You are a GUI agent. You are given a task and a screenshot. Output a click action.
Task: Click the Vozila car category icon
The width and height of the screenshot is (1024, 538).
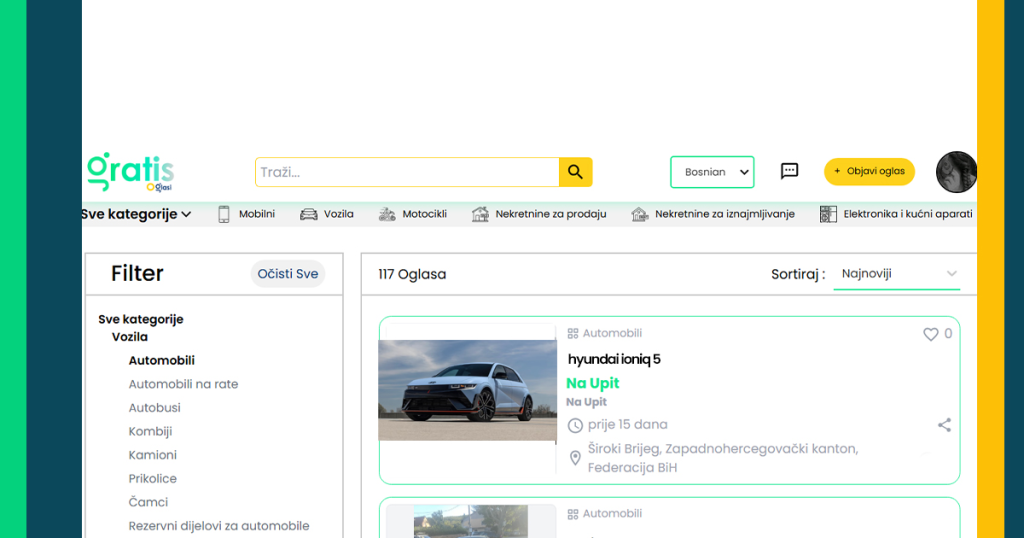coord(309,214)
